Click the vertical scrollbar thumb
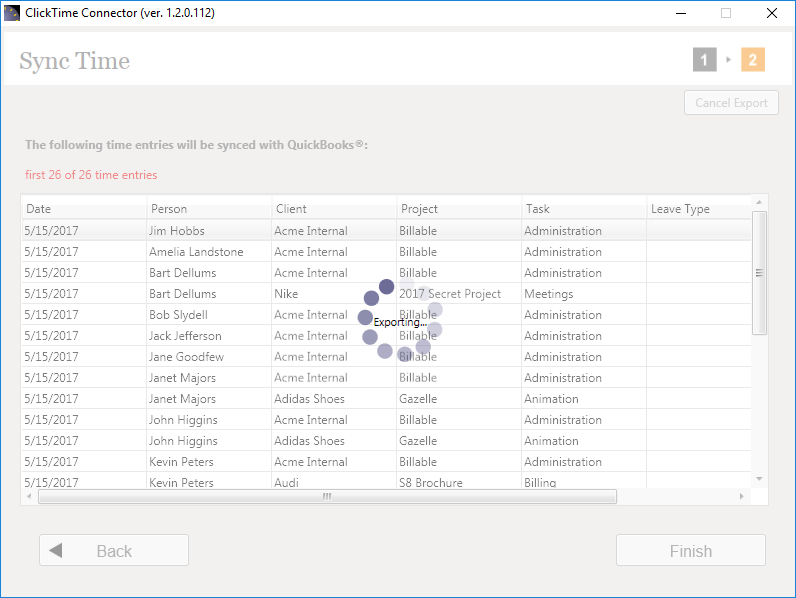Image resolution: width=796 pixels, height=598 pixels. click(x=759, y=273)
